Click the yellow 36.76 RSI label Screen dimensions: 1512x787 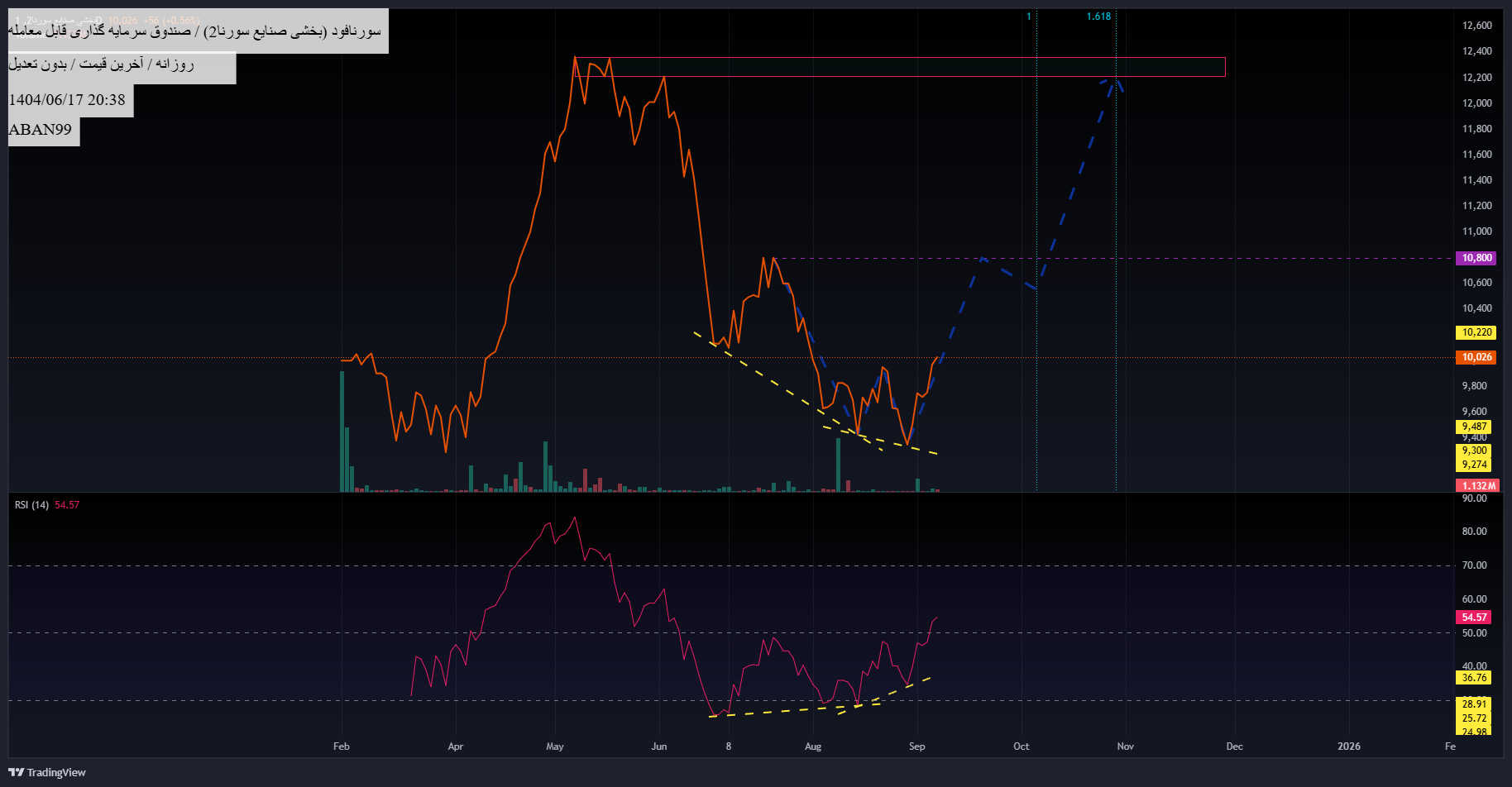(x=1473, y=678)
